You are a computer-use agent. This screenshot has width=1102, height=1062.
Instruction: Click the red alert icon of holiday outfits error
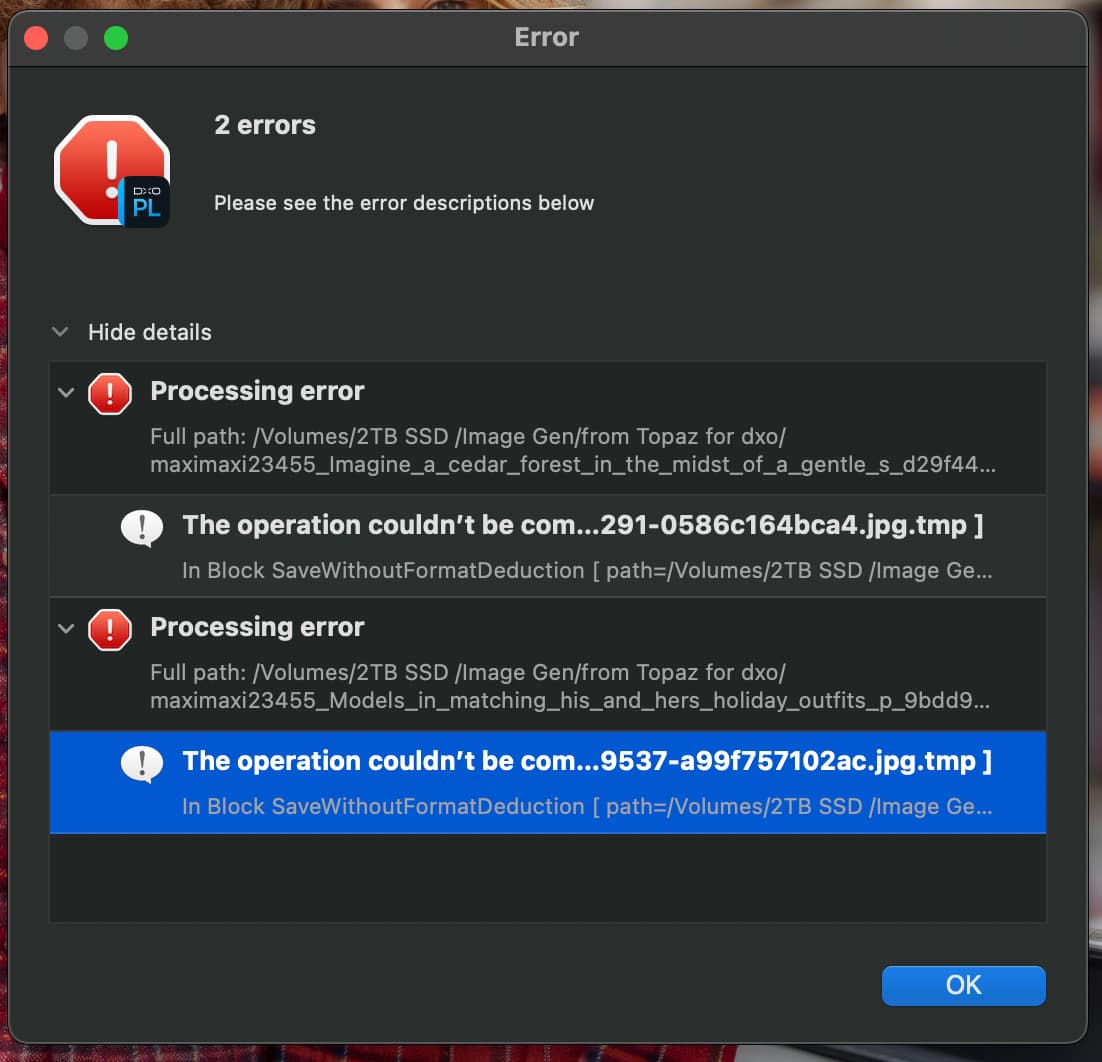click(110, 630)
